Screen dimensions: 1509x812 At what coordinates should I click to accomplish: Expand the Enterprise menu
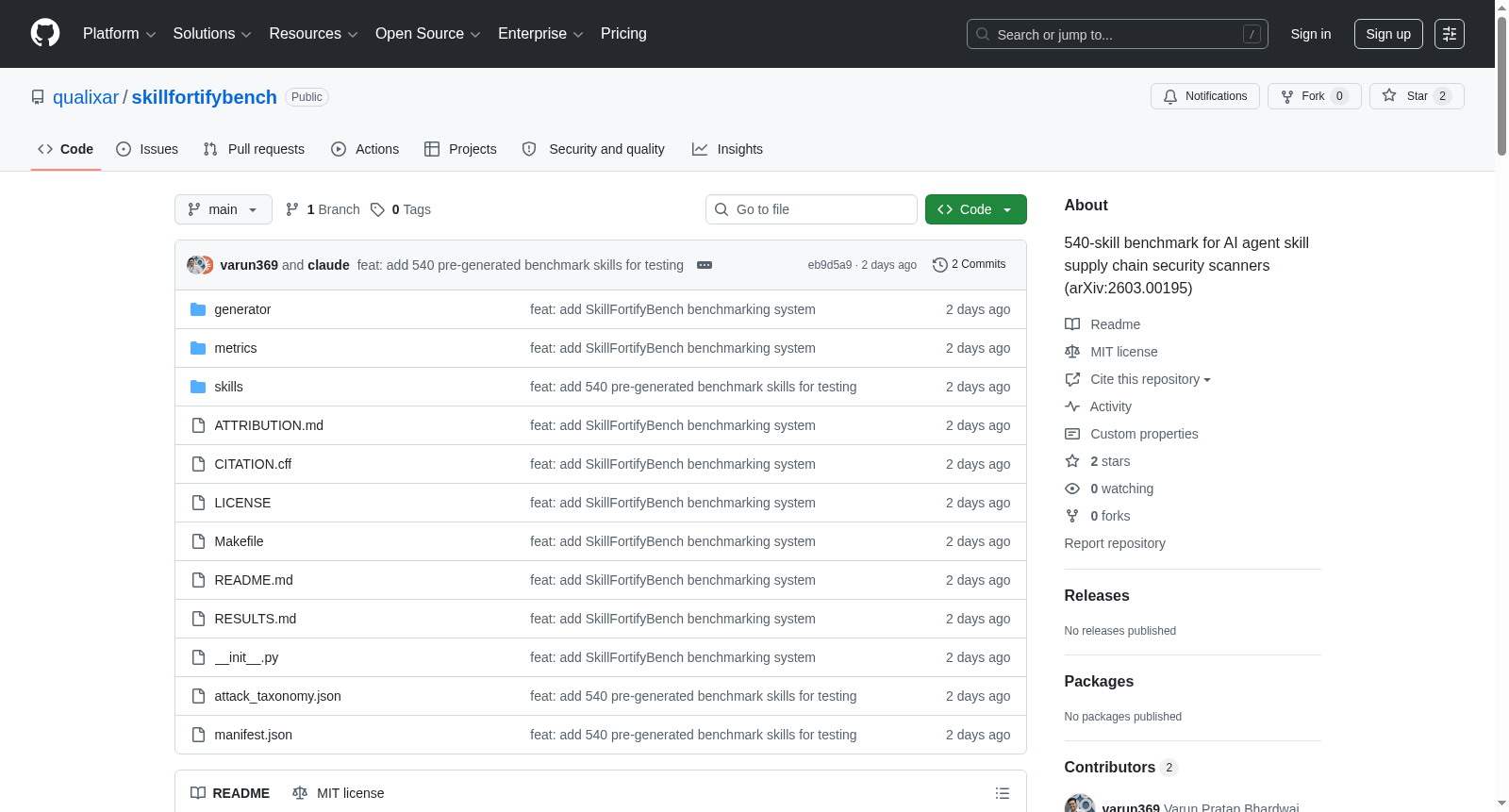click(540, 34)
